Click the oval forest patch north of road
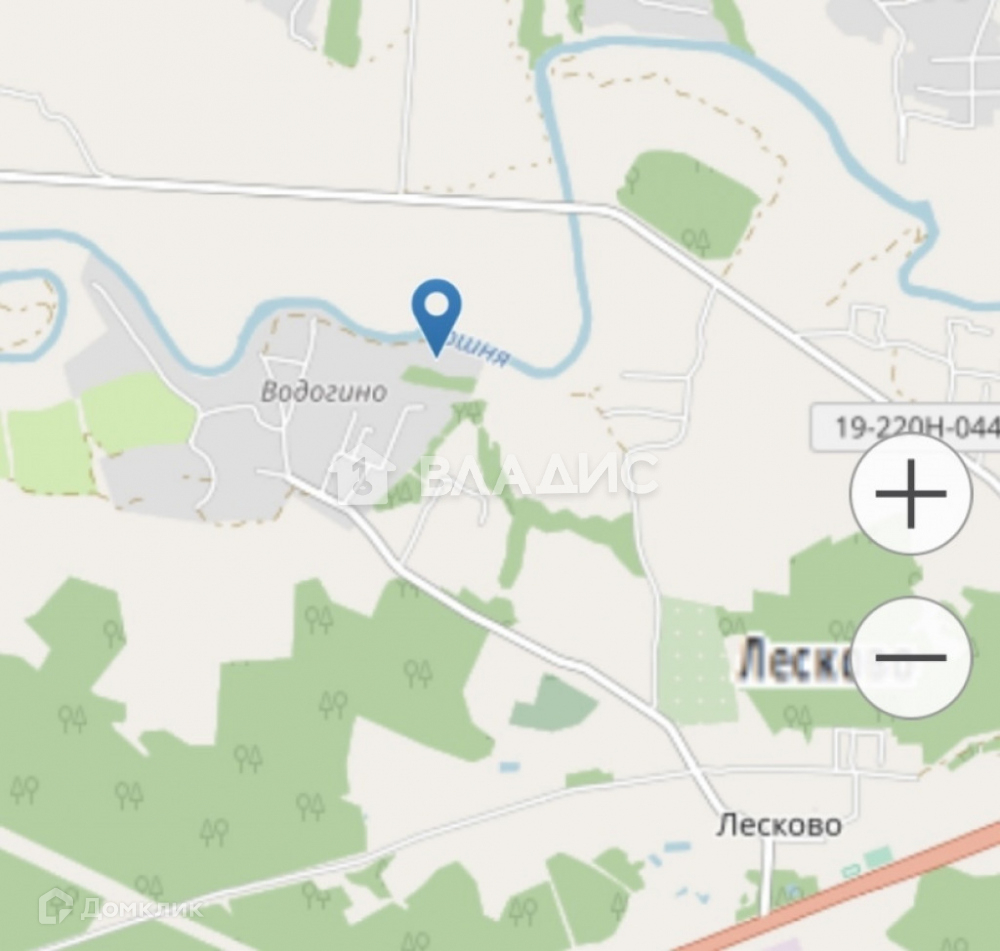Screen dimensions: 1000x951 pyautogui.click(x=690, y=205)
